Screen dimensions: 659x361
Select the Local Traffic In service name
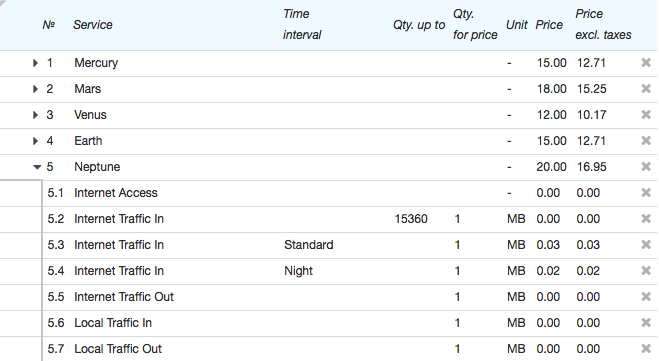[113, 323]
